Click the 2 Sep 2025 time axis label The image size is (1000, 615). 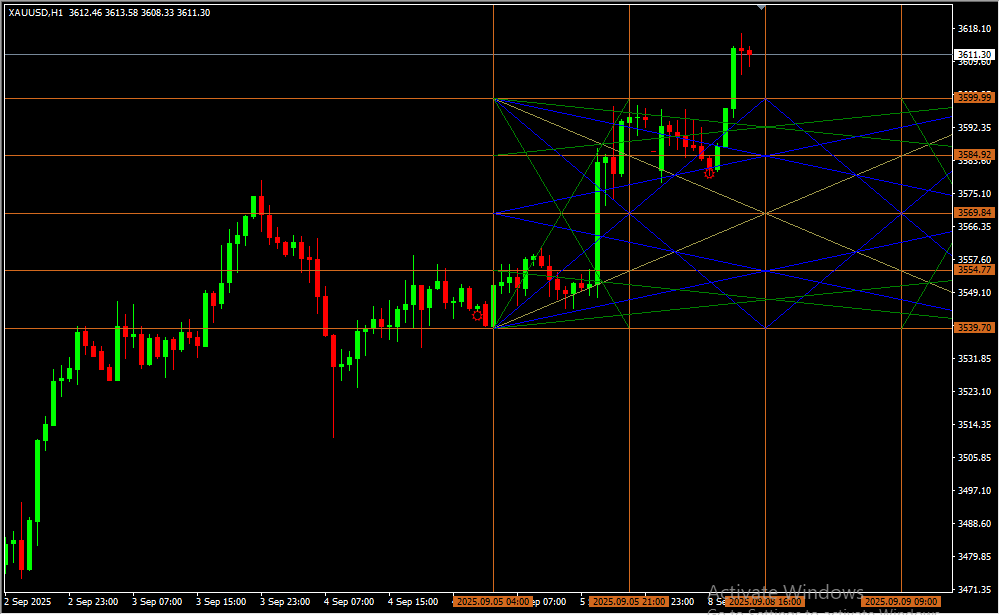pyautogui.click(x=27, y=602)
